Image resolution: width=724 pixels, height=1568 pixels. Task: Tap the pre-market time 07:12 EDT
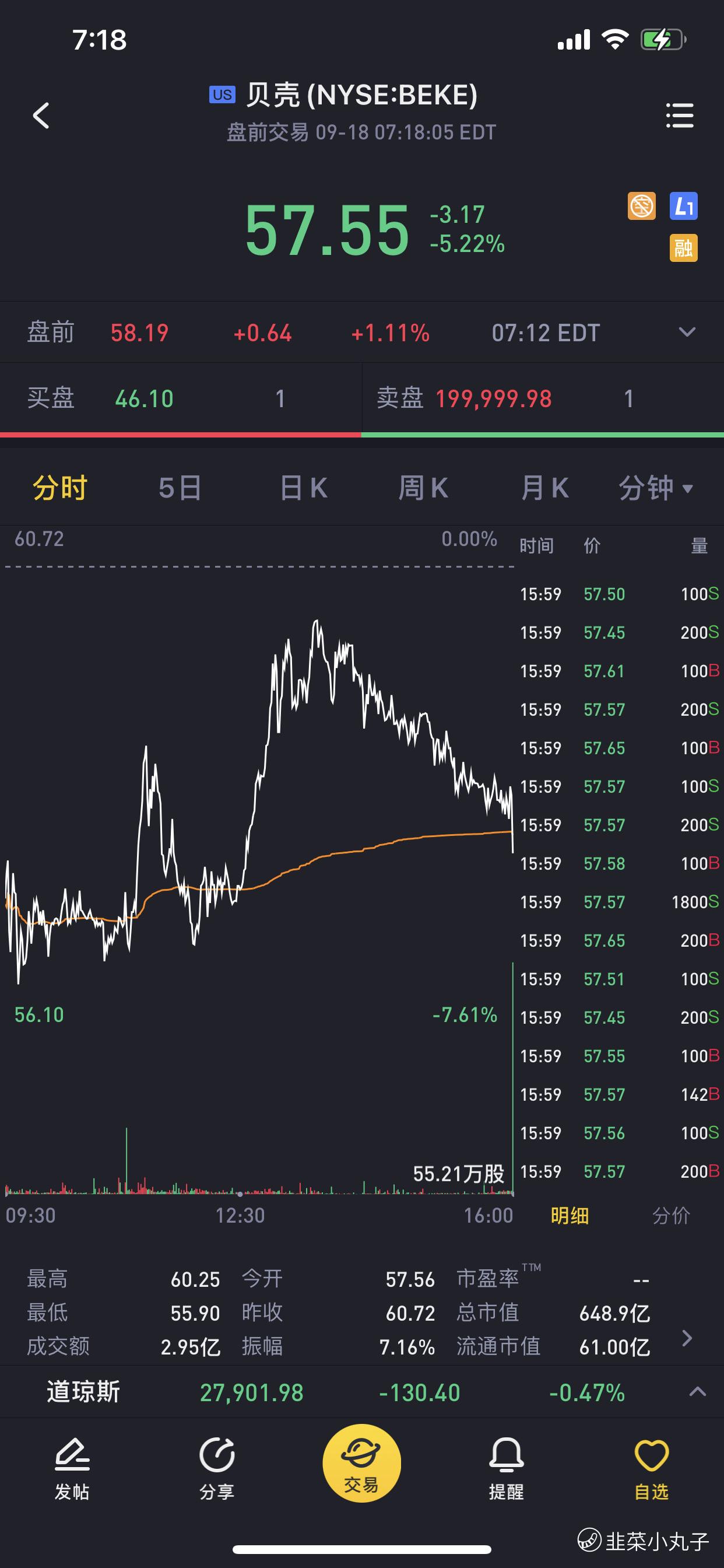pos(546,333)
